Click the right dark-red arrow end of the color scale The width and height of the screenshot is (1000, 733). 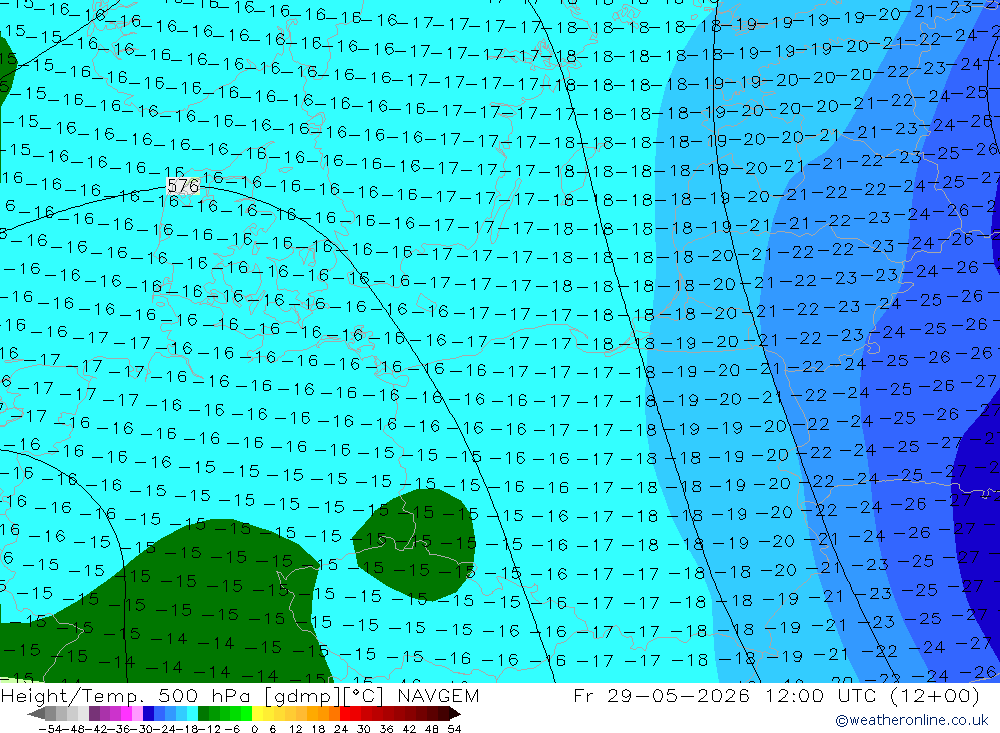pyautogui.click(x=454, y=714)
